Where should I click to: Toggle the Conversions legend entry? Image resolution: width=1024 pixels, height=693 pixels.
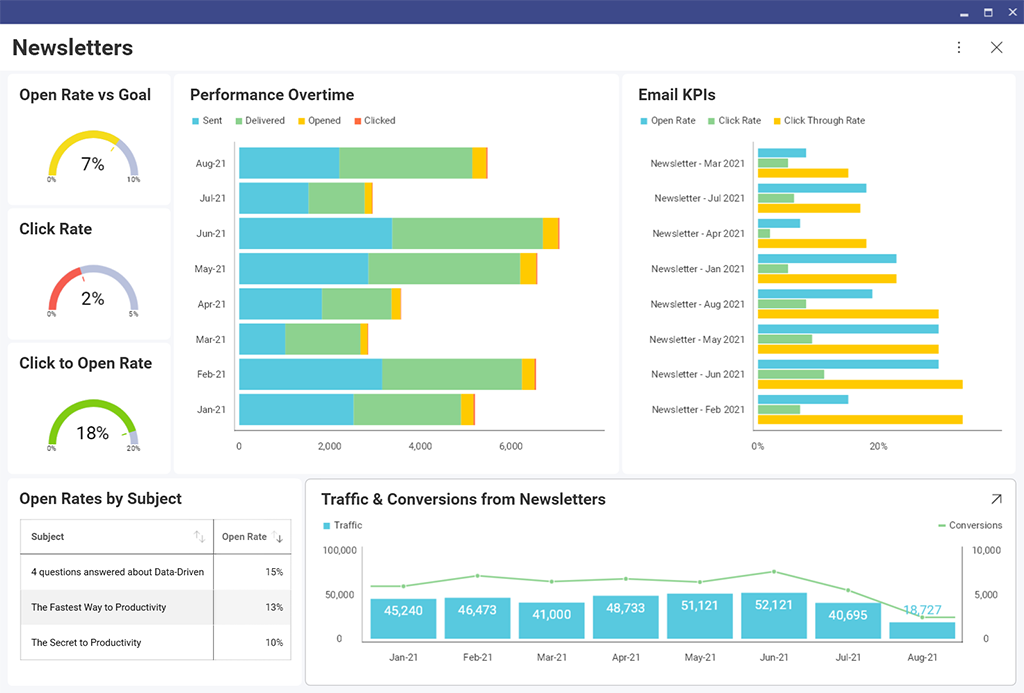[x=970, y=525]
